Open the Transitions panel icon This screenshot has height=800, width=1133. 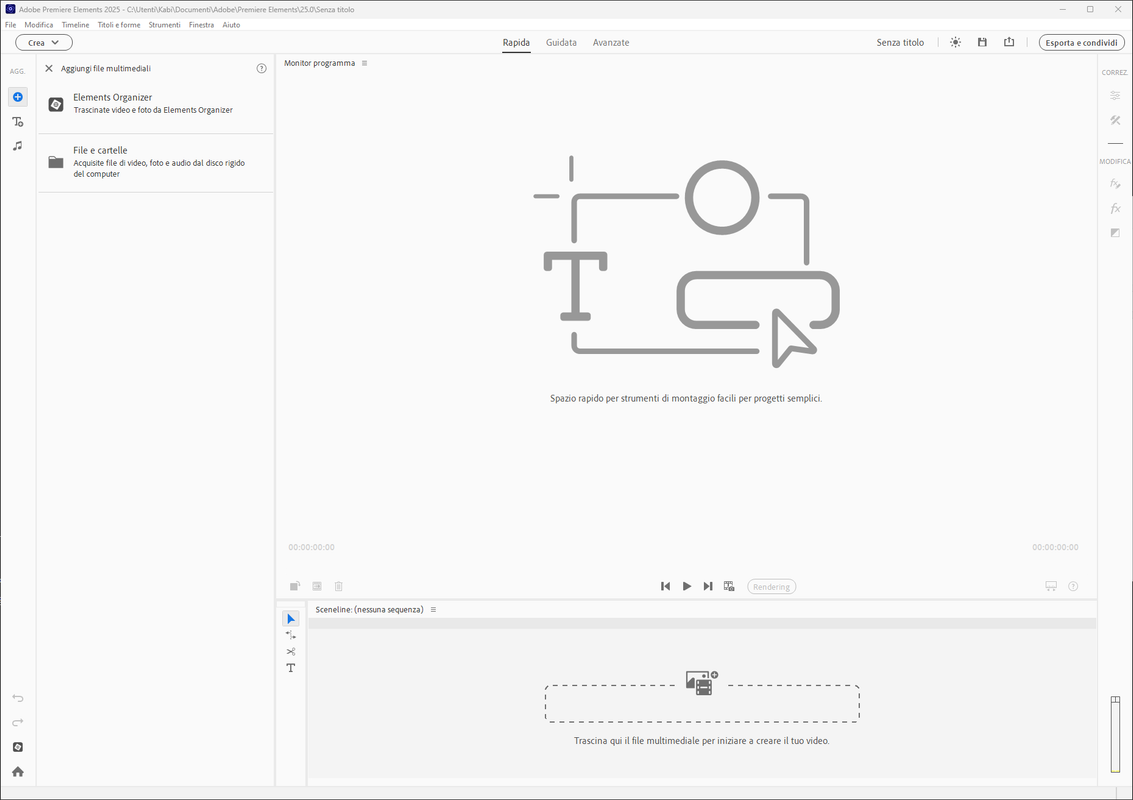1115,233
